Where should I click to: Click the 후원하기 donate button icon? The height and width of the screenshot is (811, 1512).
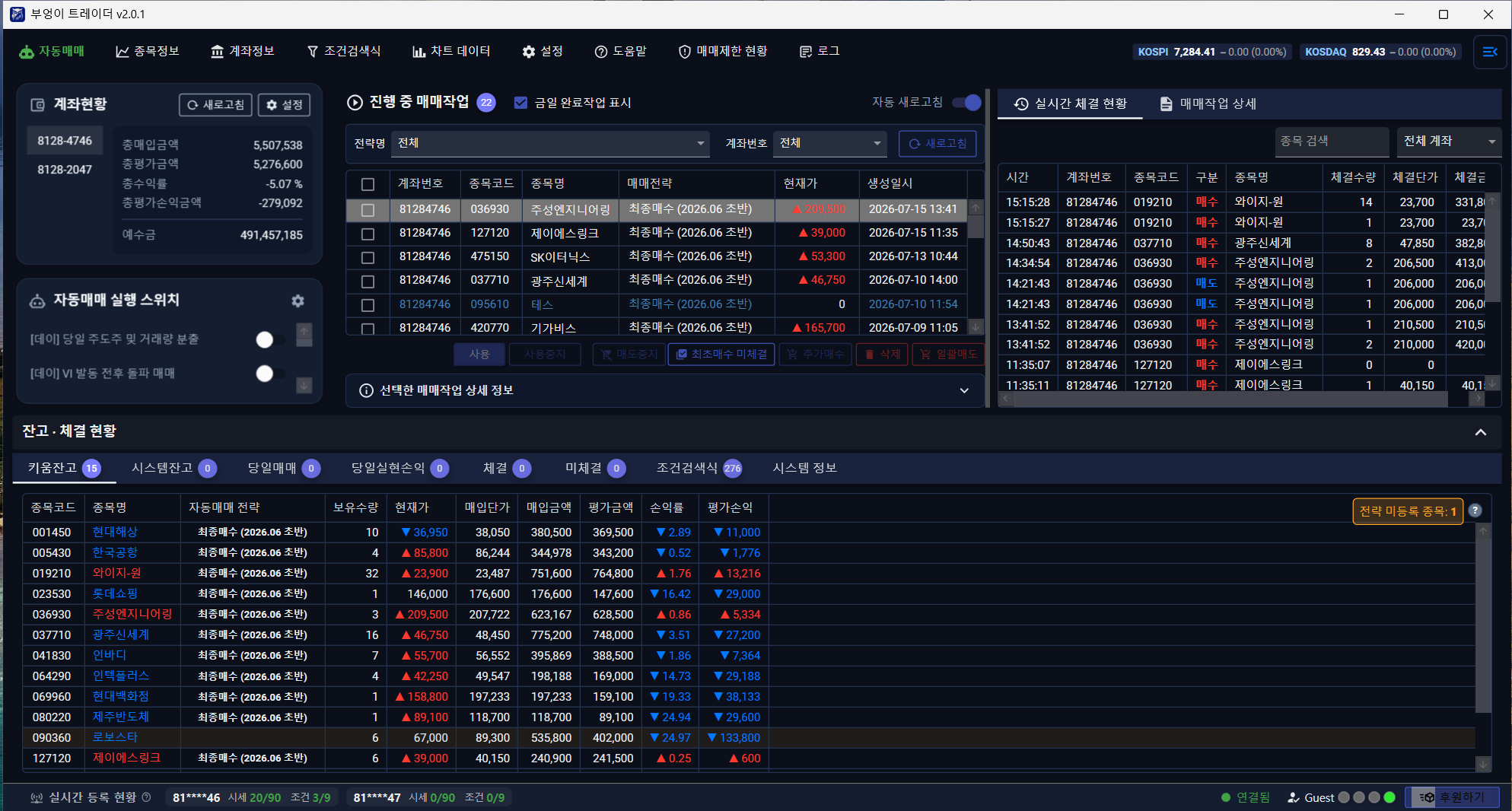(x=1427, y=797)
